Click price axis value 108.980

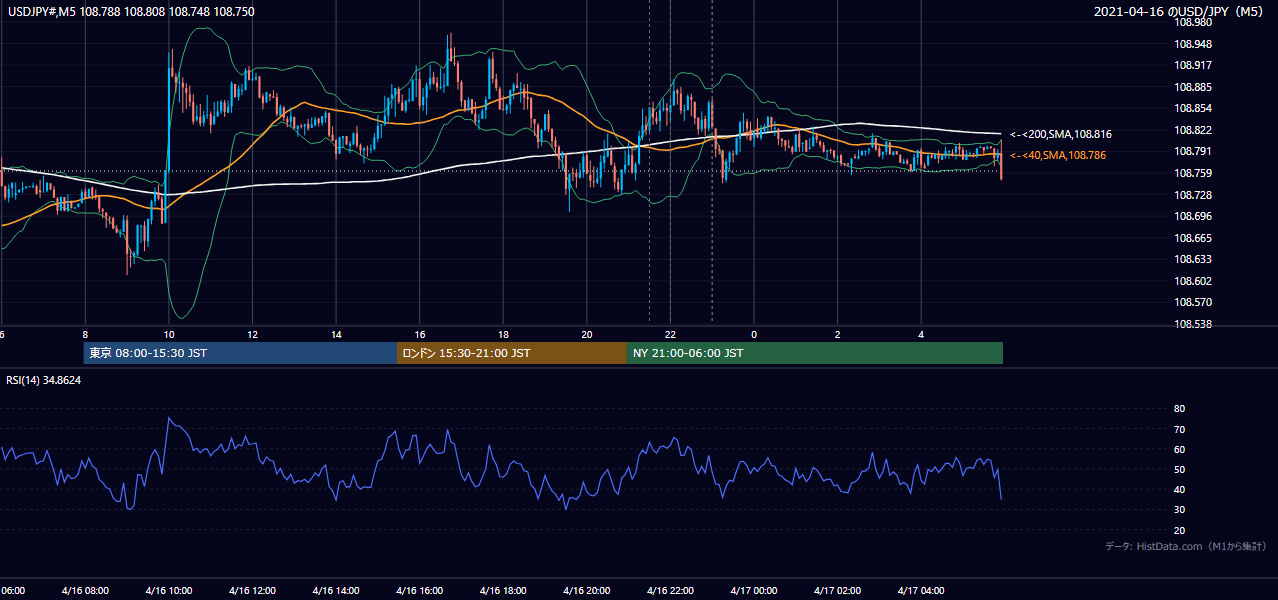1192,22
